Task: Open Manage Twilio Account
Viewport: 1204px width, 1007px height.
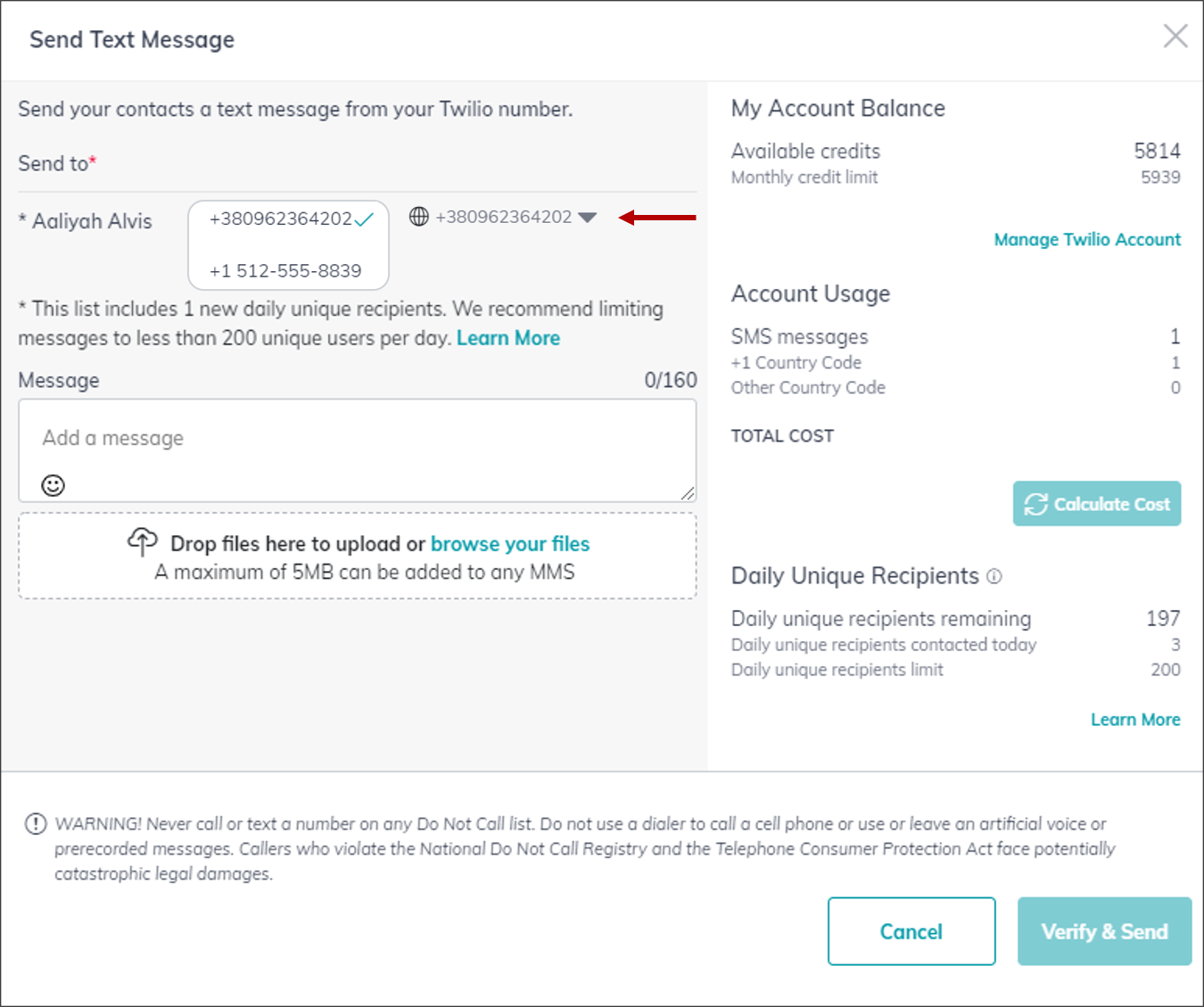Action: tap(1087, 239)
